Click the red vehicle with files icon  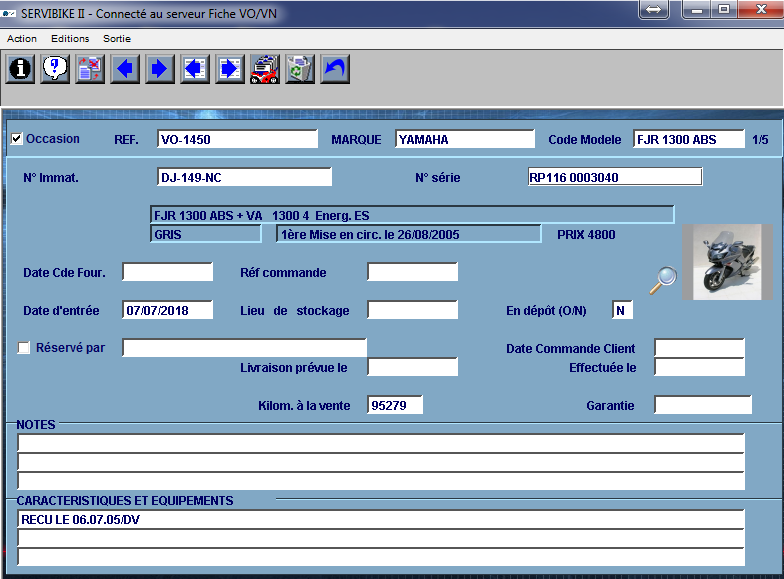tap(264, 69)
